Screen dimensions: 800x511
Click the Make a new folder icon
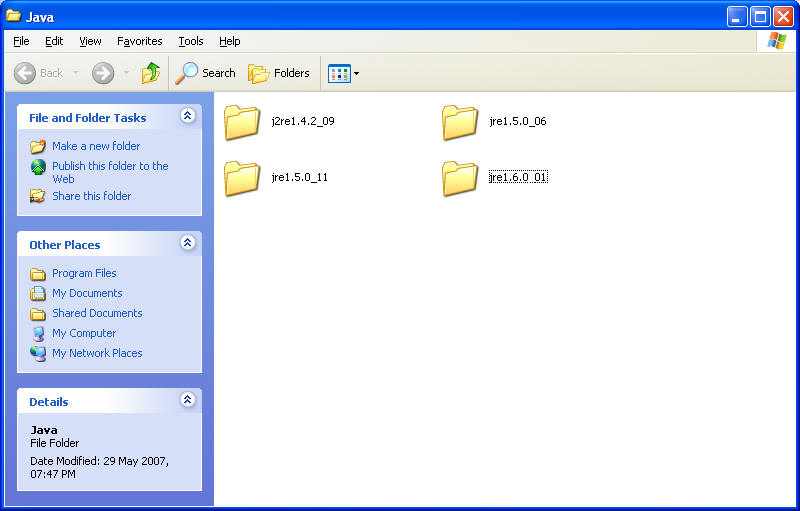38,146
